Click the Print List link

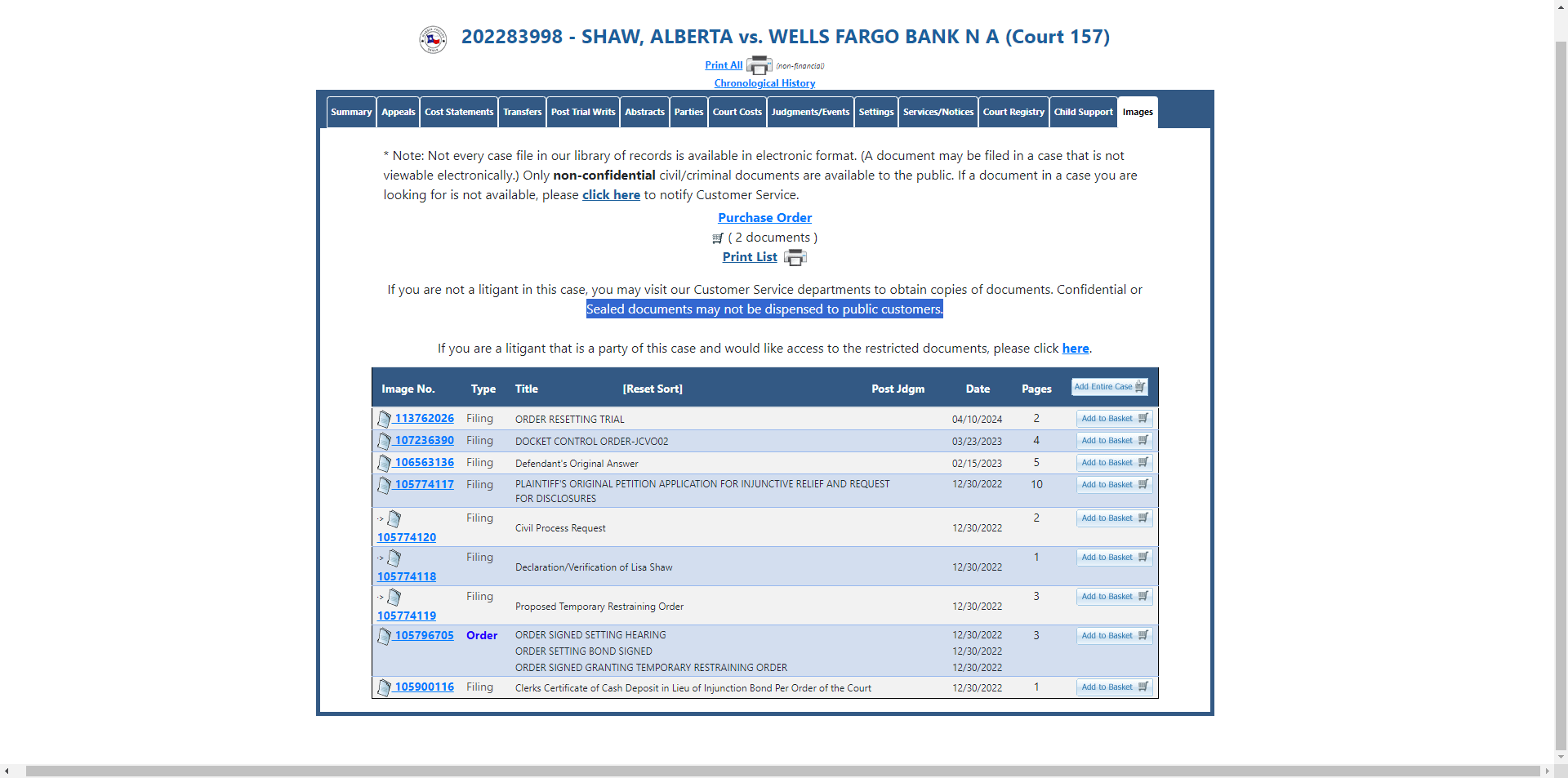pyautogui.click(x=750, y=257)
